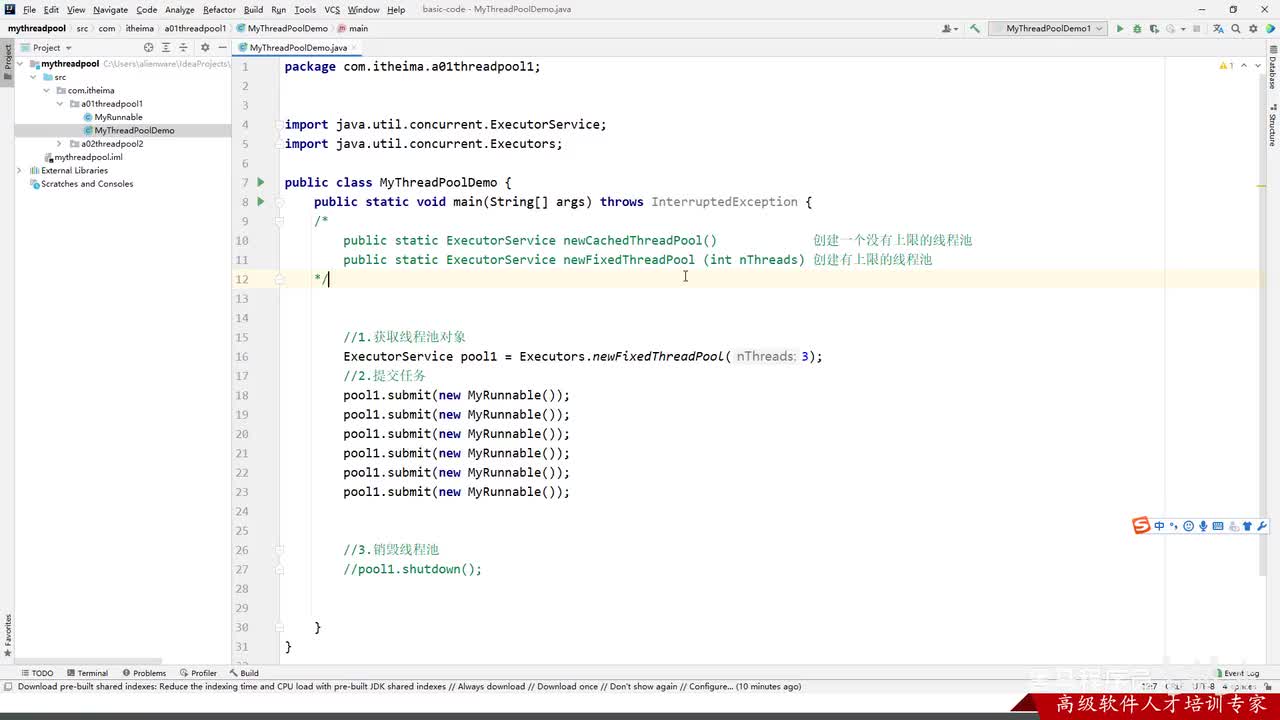Collapse the a01threadpool1 package node
1280x720 pixels.
point(59,104)
